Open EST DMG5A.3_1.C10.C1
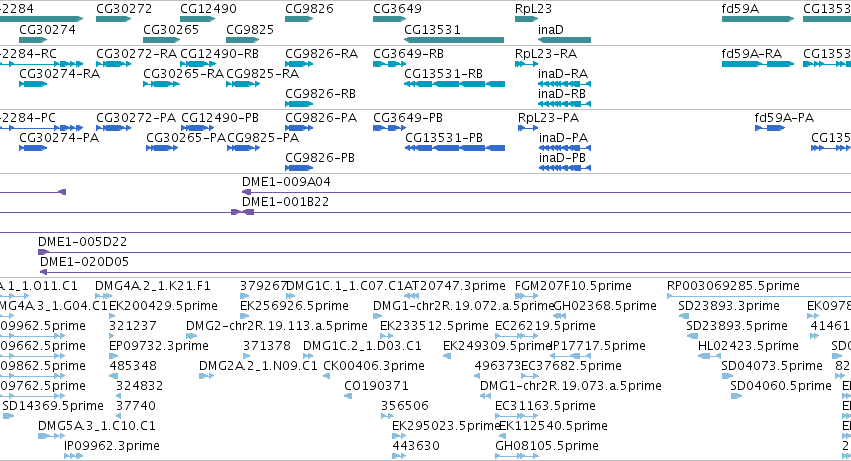The height and width of the screenshot is (461, 851). pyautogui.click(x=97, y=427)
